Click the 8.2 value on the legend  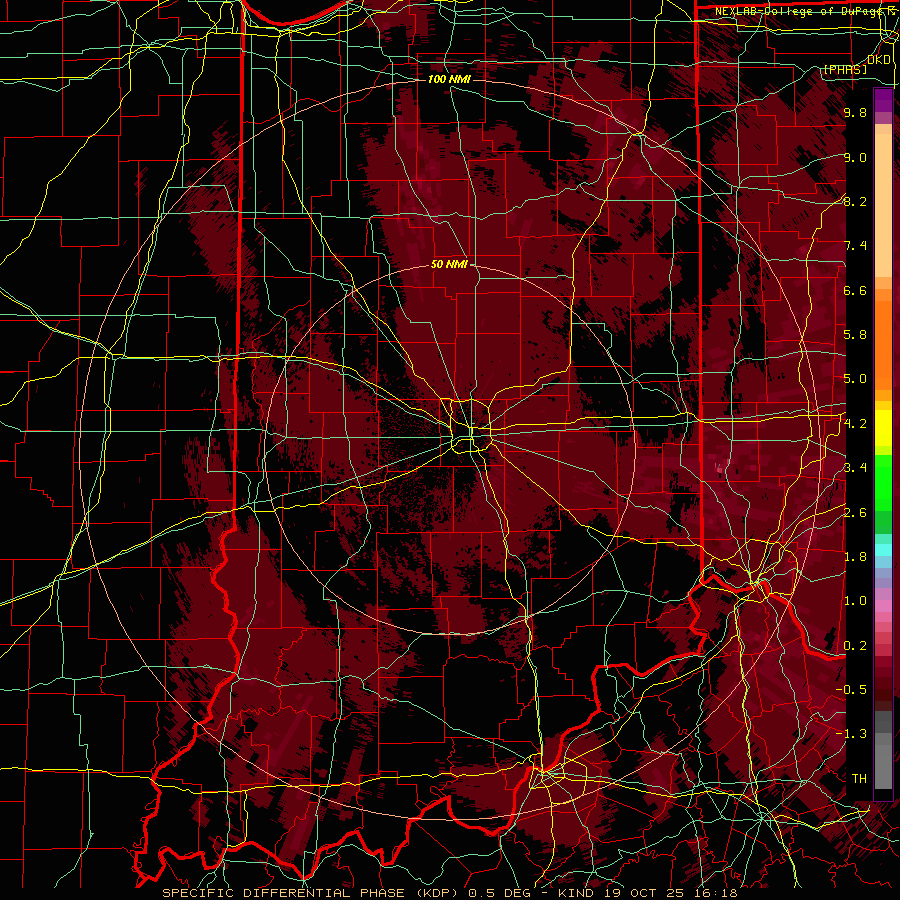pos(855,201)
